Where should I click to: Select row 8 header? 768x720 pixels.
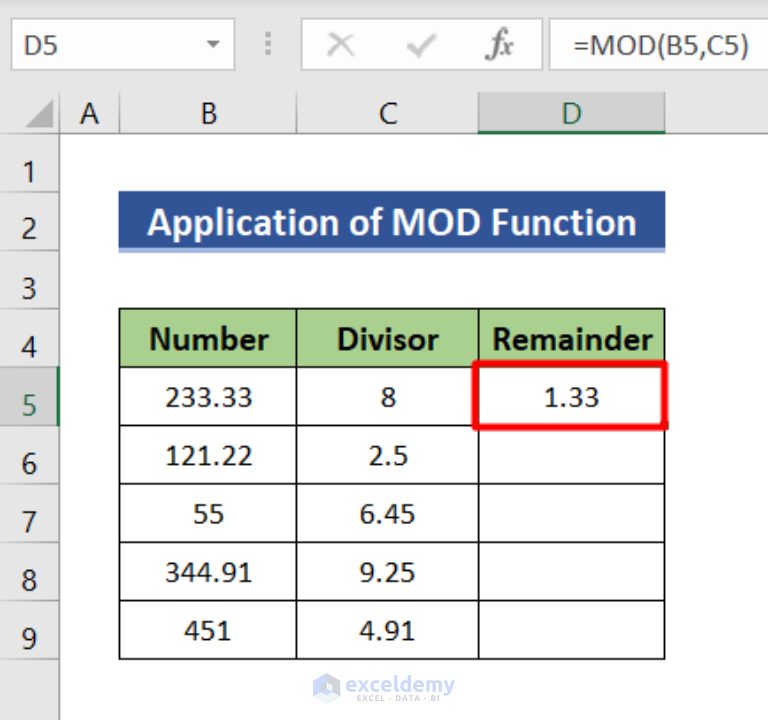click(x=29, y=572)
